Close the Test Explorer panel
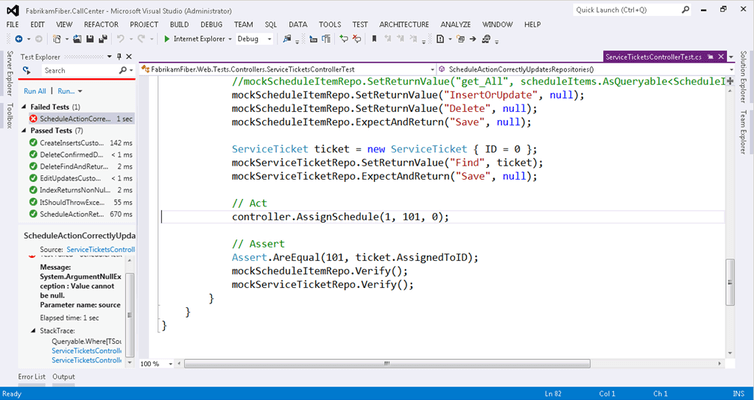This screenshot has height=400, width=754. point(128,54)
